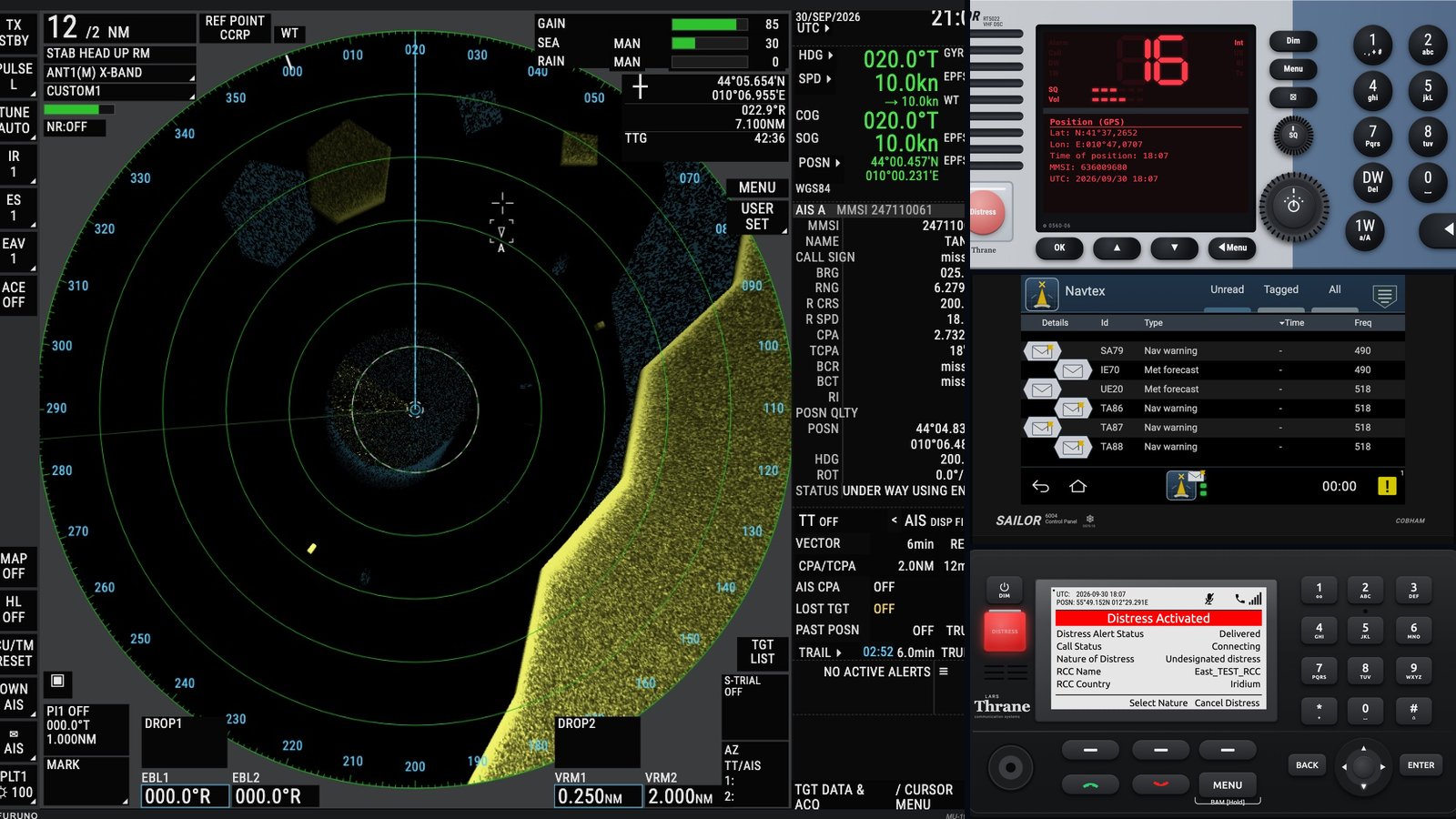
Task: Switch to the All tab in Navtex
Action: click(x=1335, y=290)
